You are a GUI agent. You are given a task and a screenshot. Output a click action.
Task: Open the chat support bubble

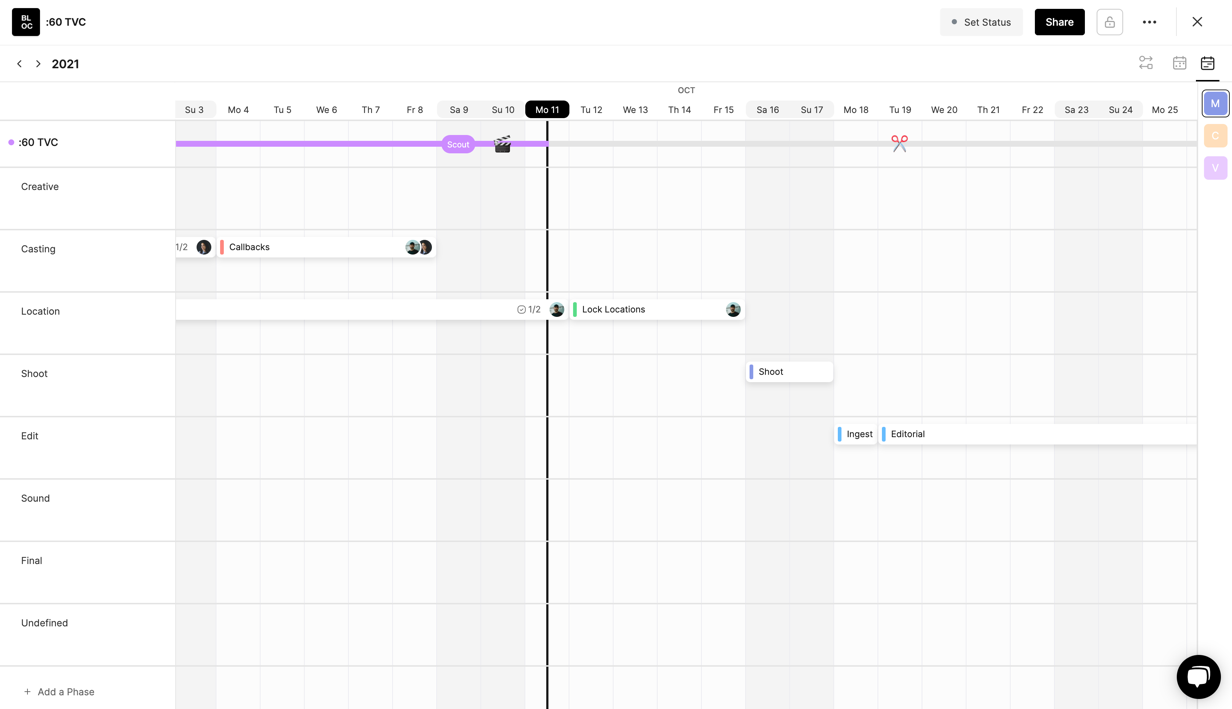click(1198, 677)
